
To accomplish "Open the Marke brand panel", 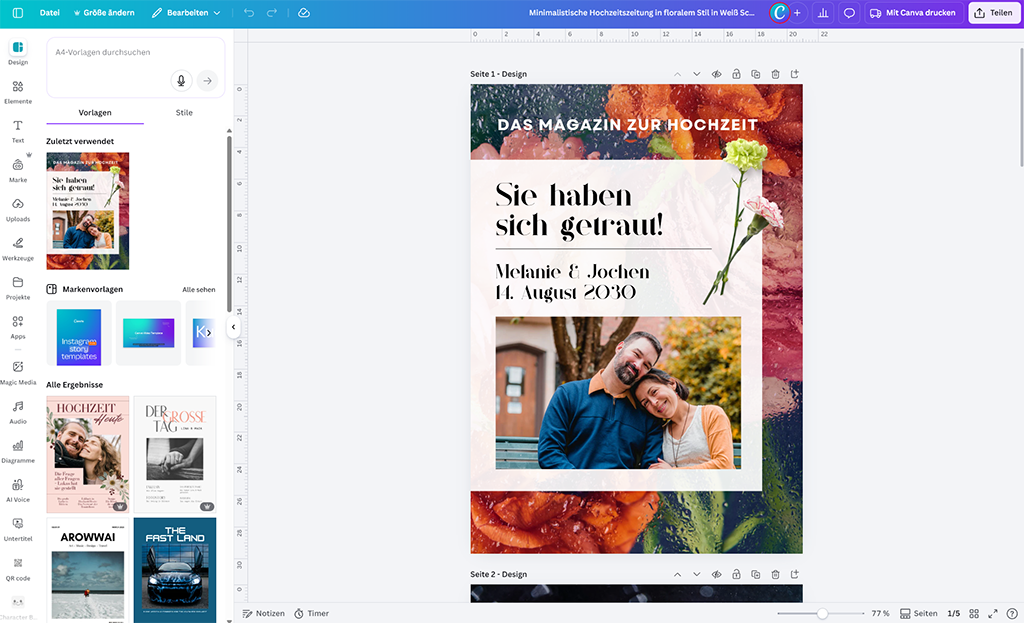I will pos(18,170).
